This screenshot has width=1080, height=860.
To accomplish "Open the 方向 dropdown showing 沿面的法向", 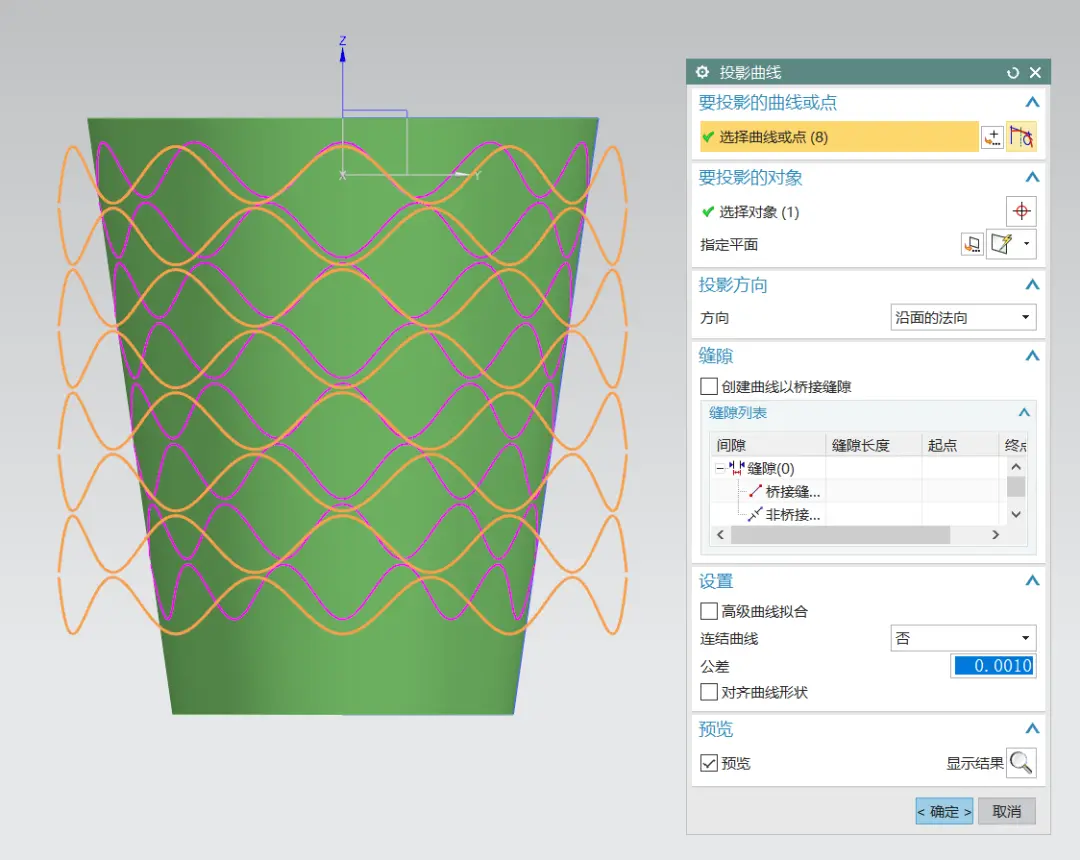I will click(x=963, y=317).
